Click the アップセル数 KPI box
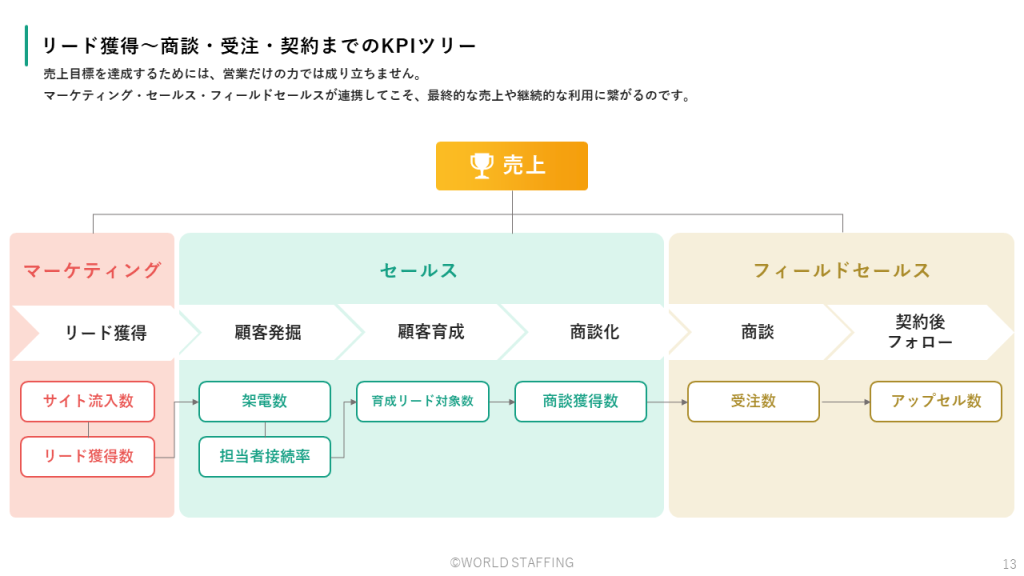 tap(935, 401)
